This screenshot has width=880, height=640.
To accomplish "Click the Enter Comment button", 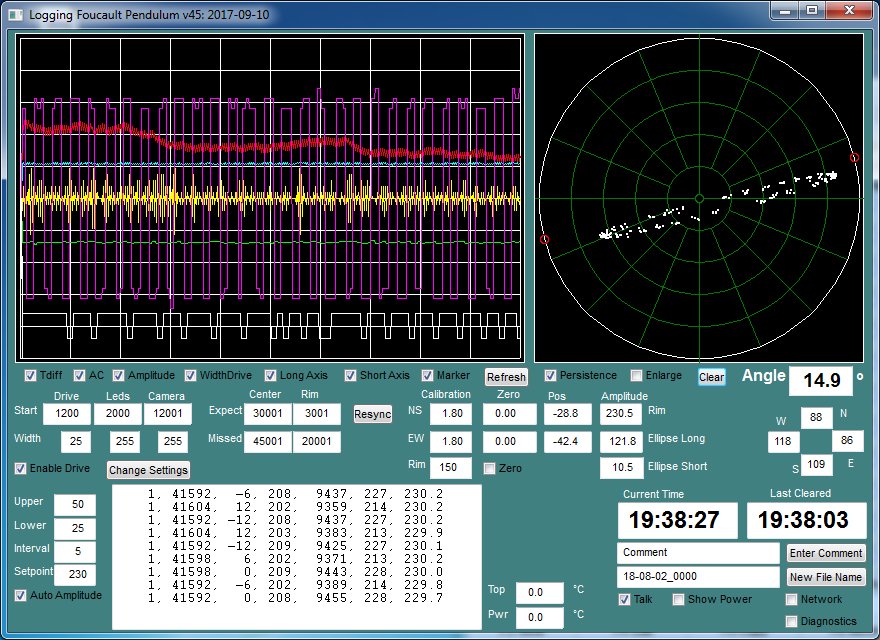I will tap(826, 553).
